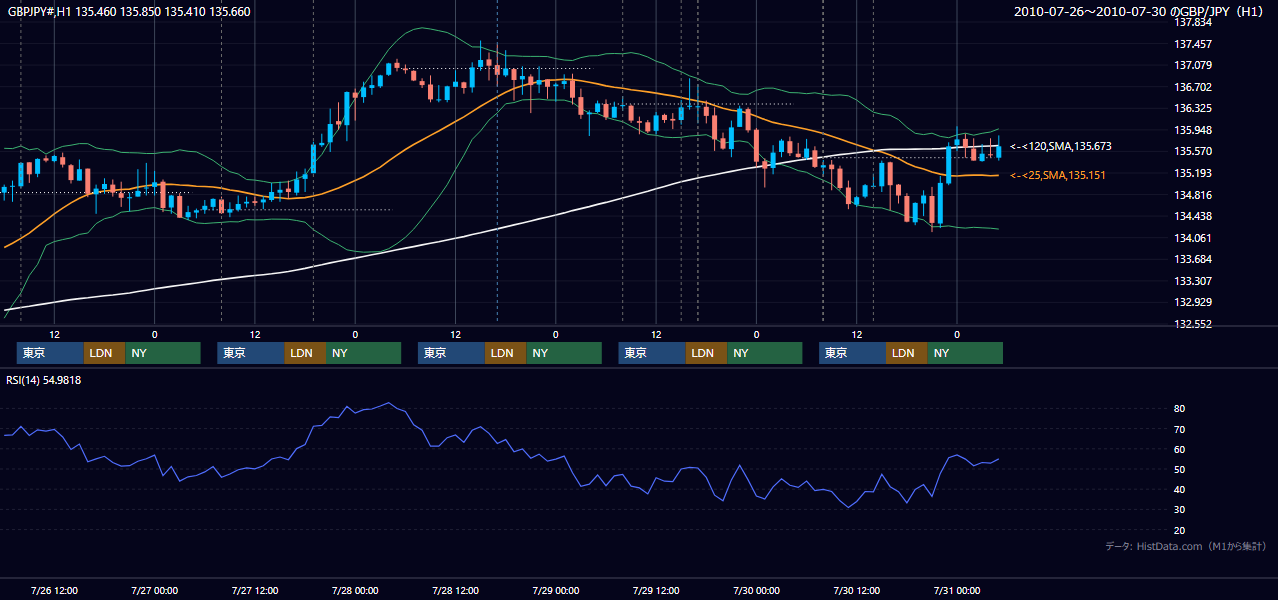Click the 7/28 12:00 time axis label
The image size is (1278, 600).
point(455,590)
